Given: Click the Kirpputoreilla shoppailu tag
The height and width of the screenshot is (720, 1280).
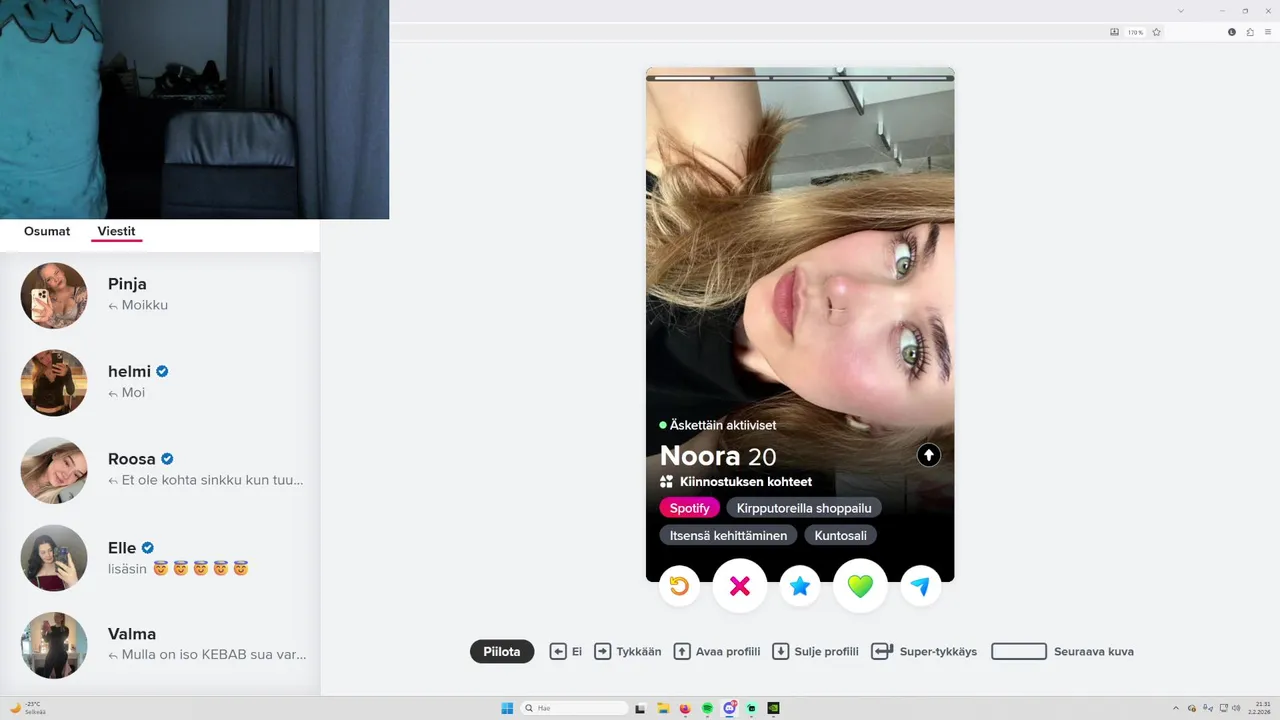Looking at the screenshot, I should point(804,508).
